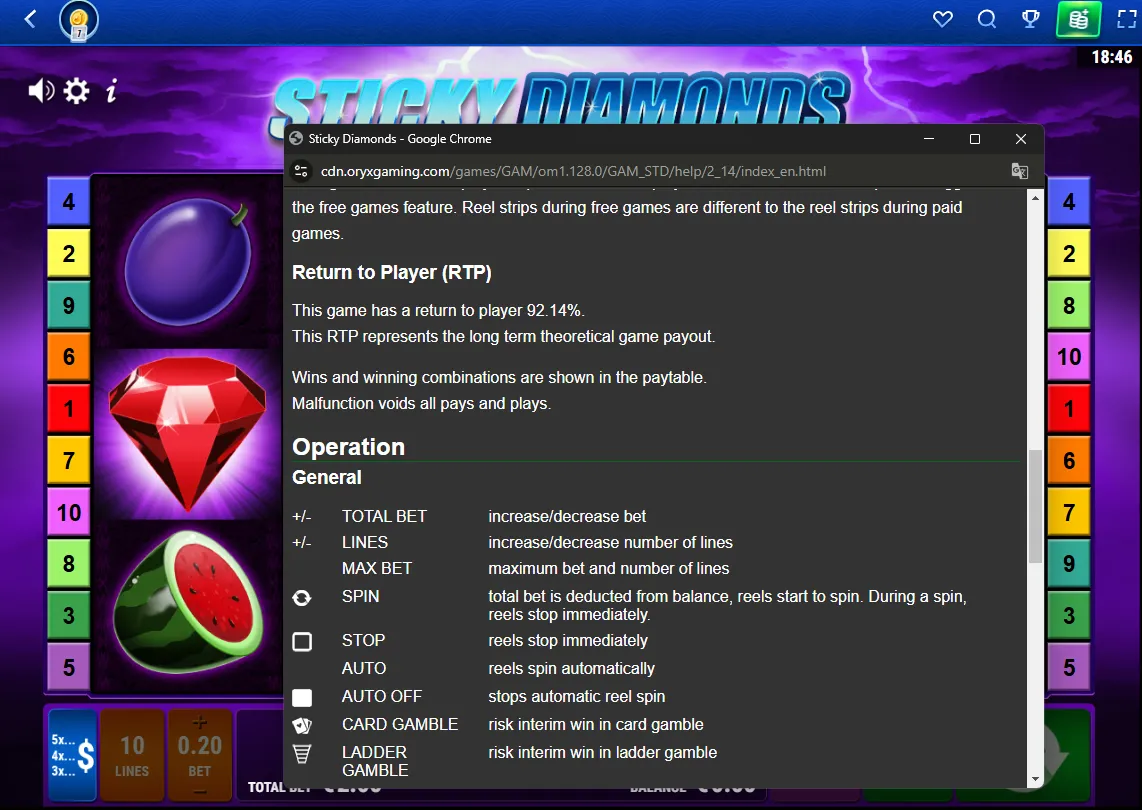Open the paytable button with dollar sign

coord(73,755)
